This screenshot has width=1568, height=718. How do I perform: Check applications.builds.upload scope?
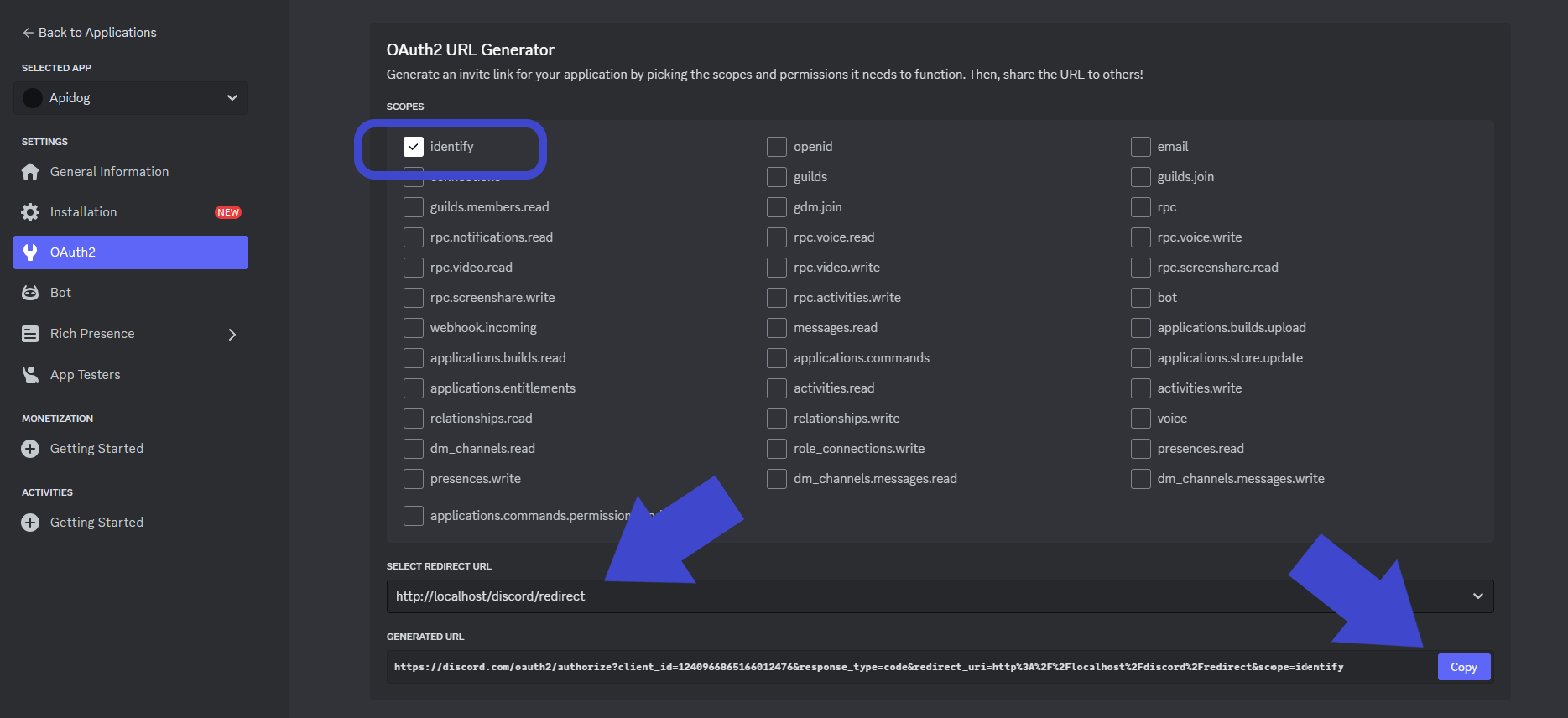pos(1141,328)
